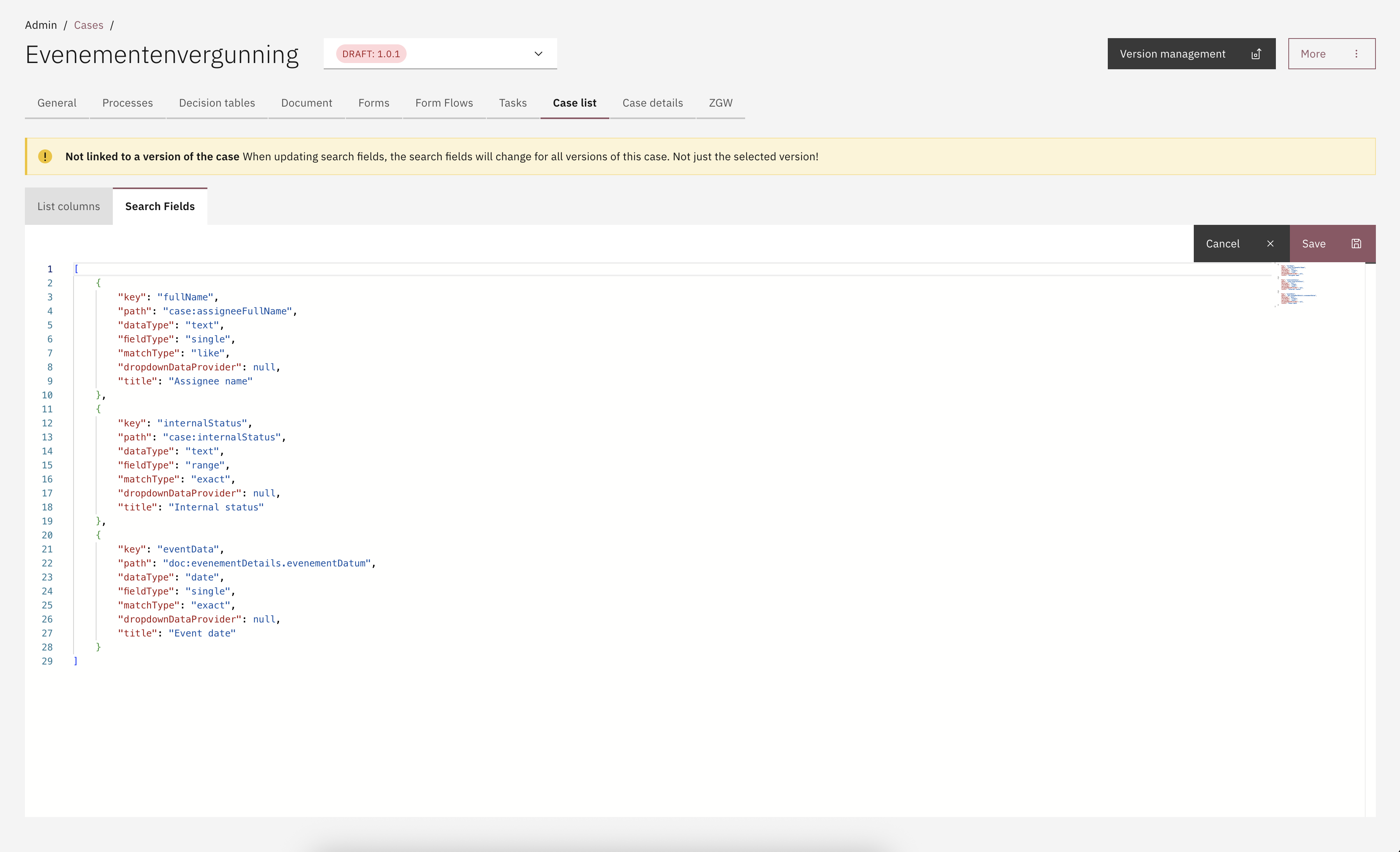Click the code editor minimap preview

1295,284
